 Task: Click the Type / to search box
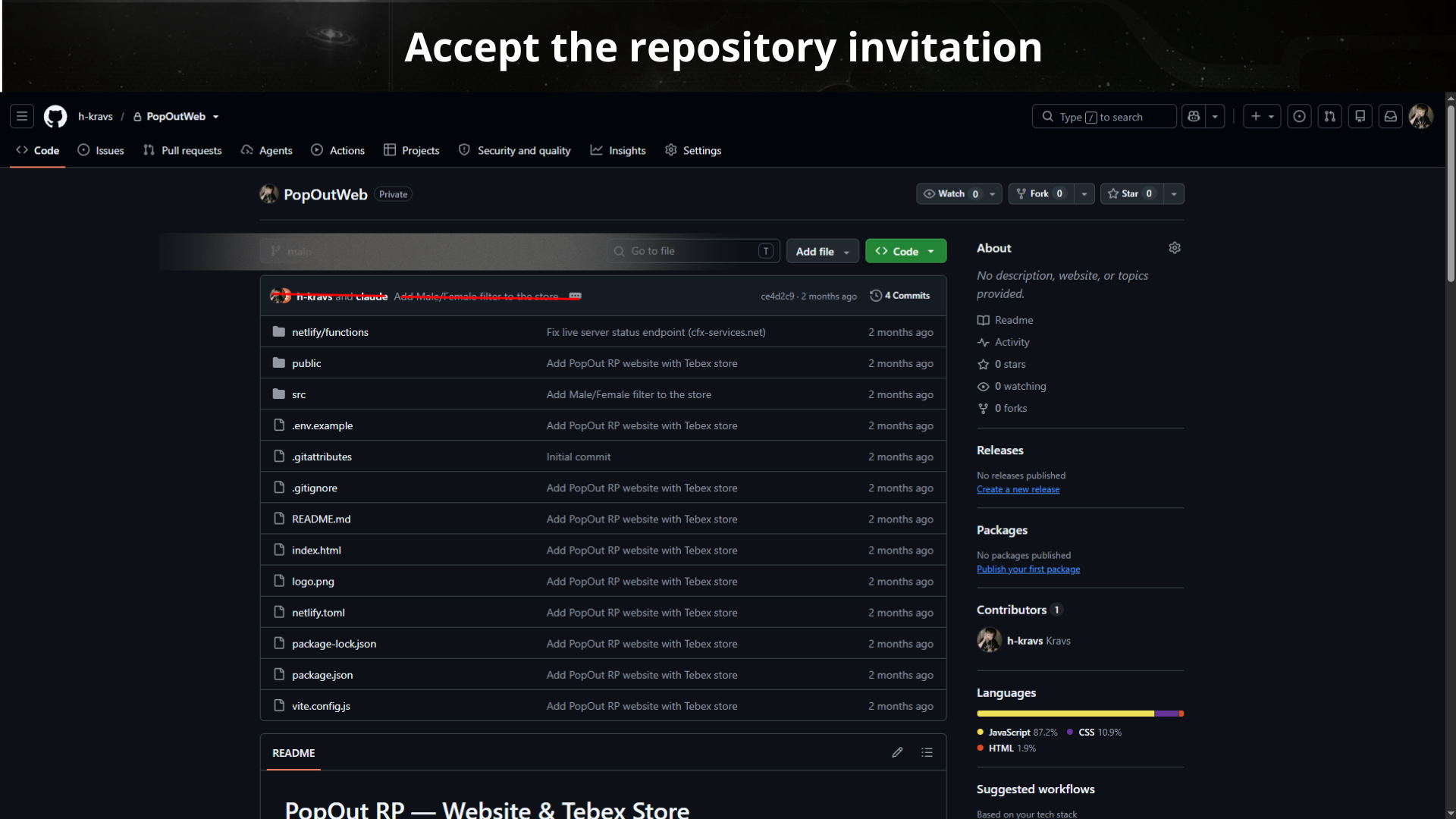coord(1104,117)
